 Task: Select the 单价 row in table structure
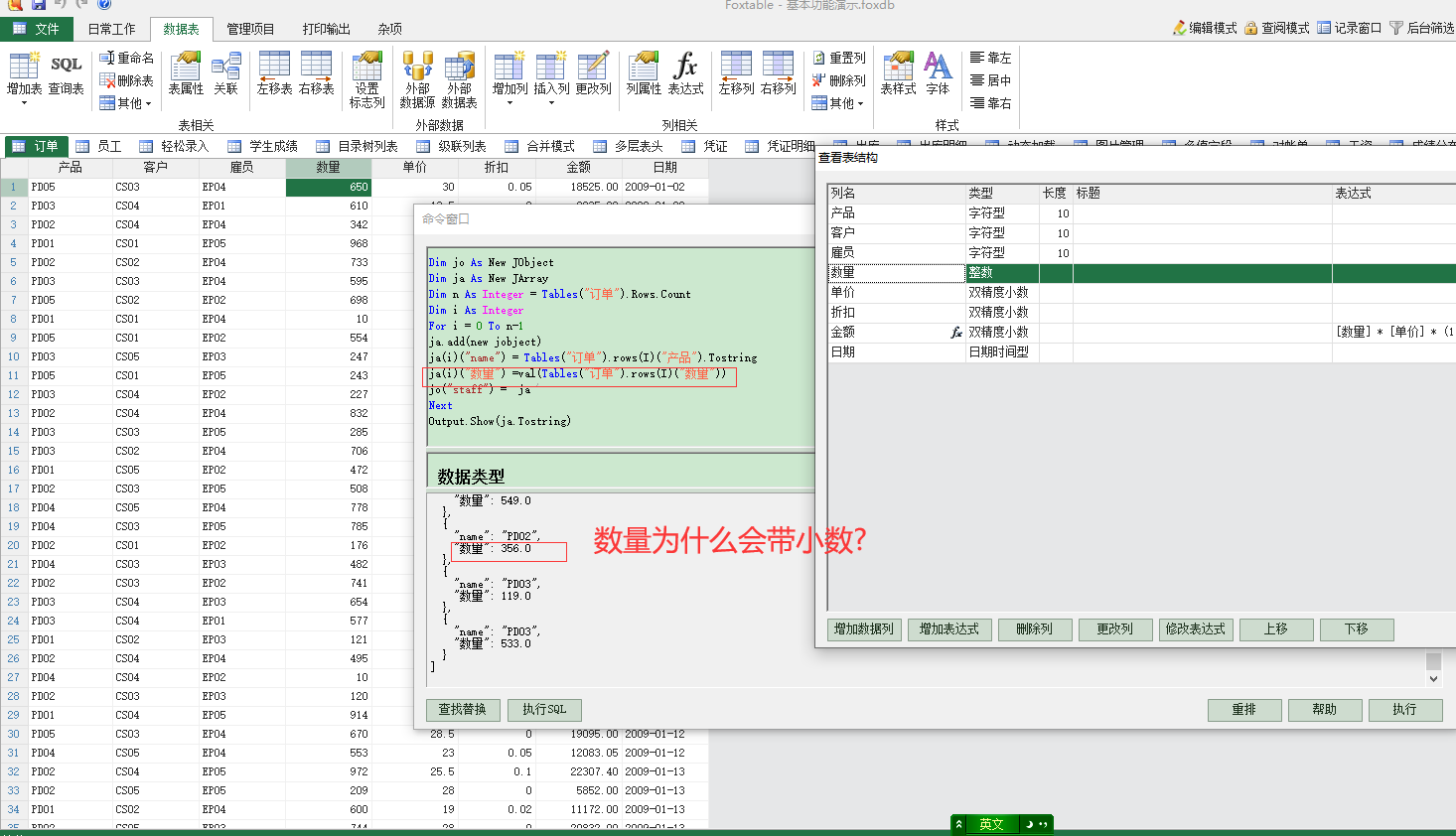point(1141,292)
